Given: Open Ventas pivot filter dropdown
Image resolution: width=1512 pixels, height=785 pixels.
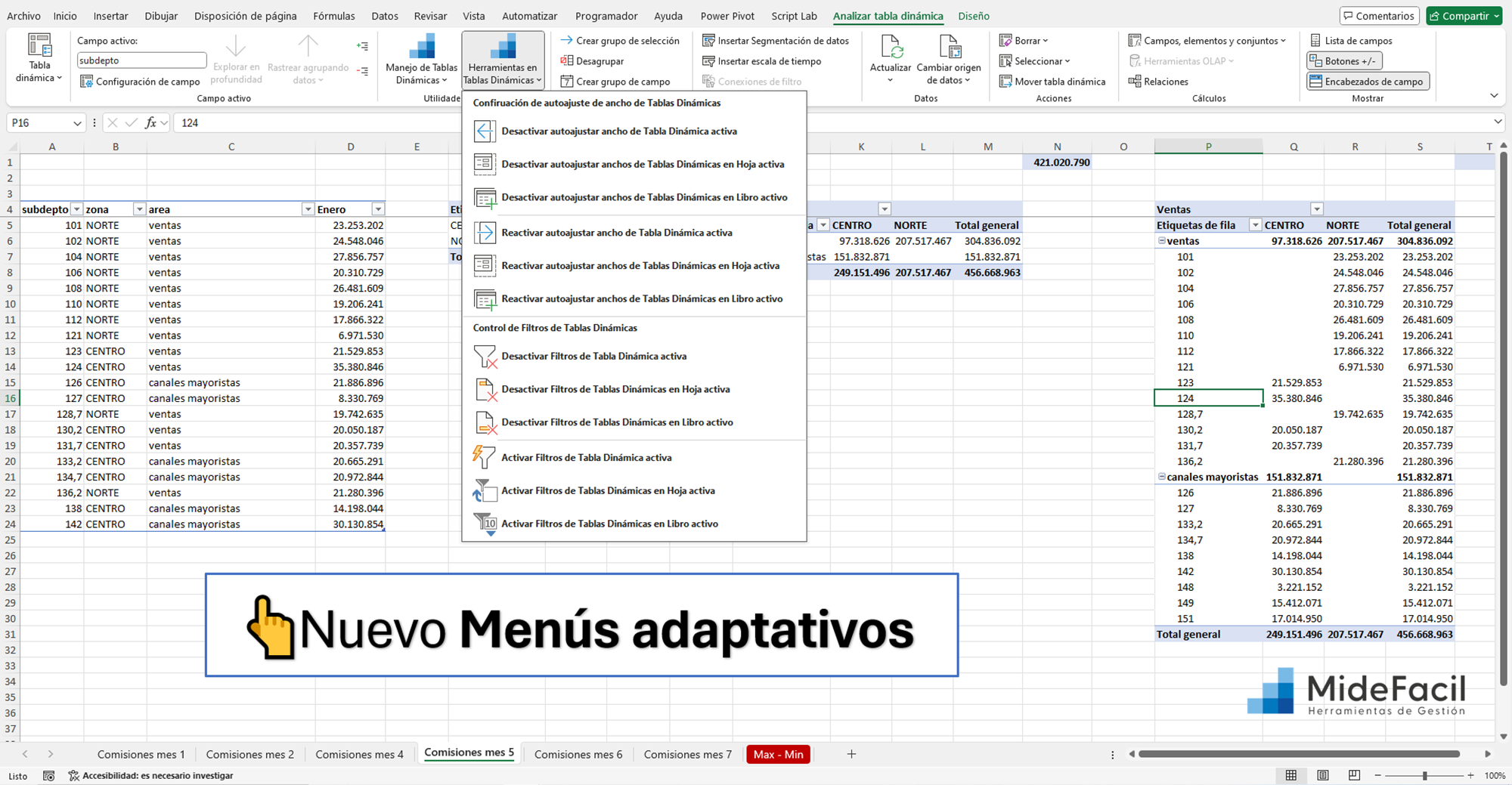Looking at the screenshot, I should (x=1317, y=209).
